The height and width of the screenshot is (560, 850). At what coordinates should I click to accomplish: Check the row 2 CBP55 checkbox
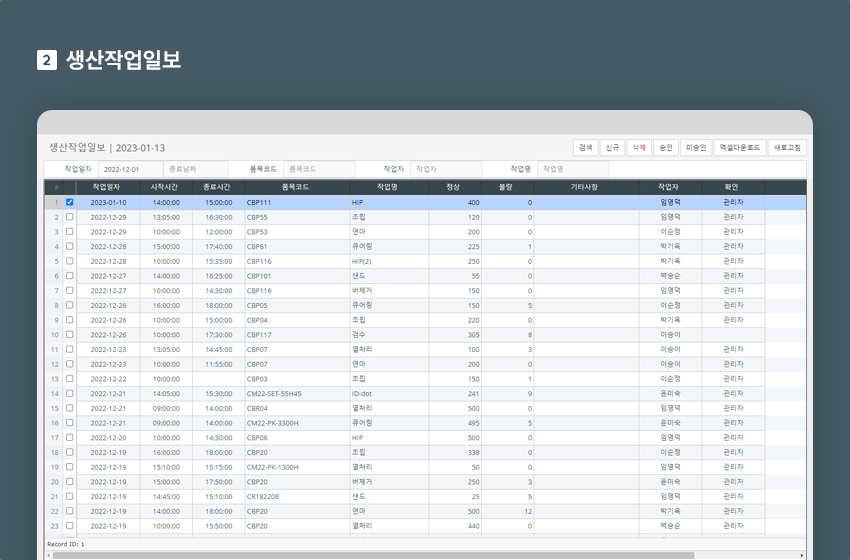pyautogui.click(x=69, y=217)
